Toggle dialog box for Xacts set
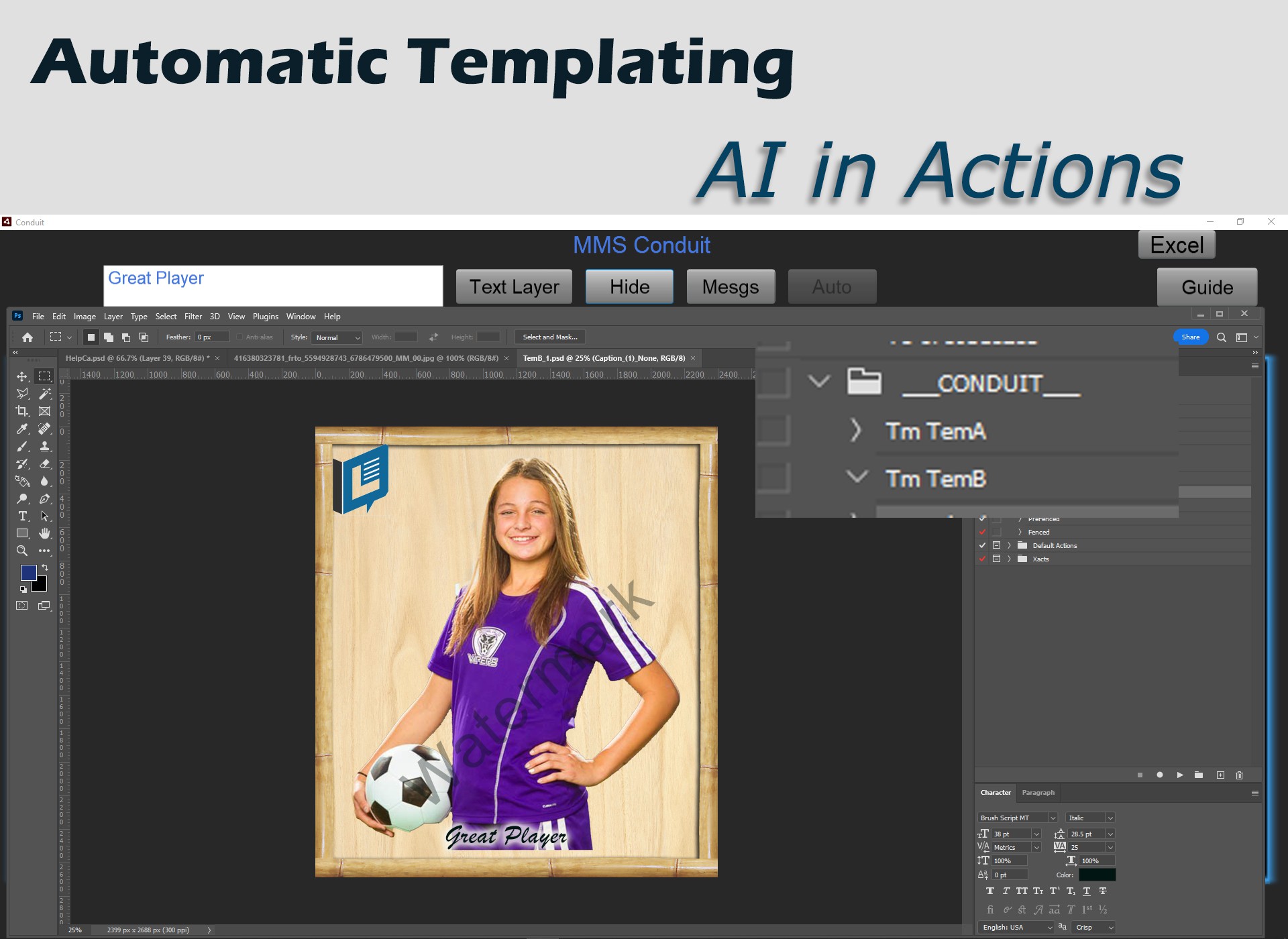 click(x=997, y=559)
